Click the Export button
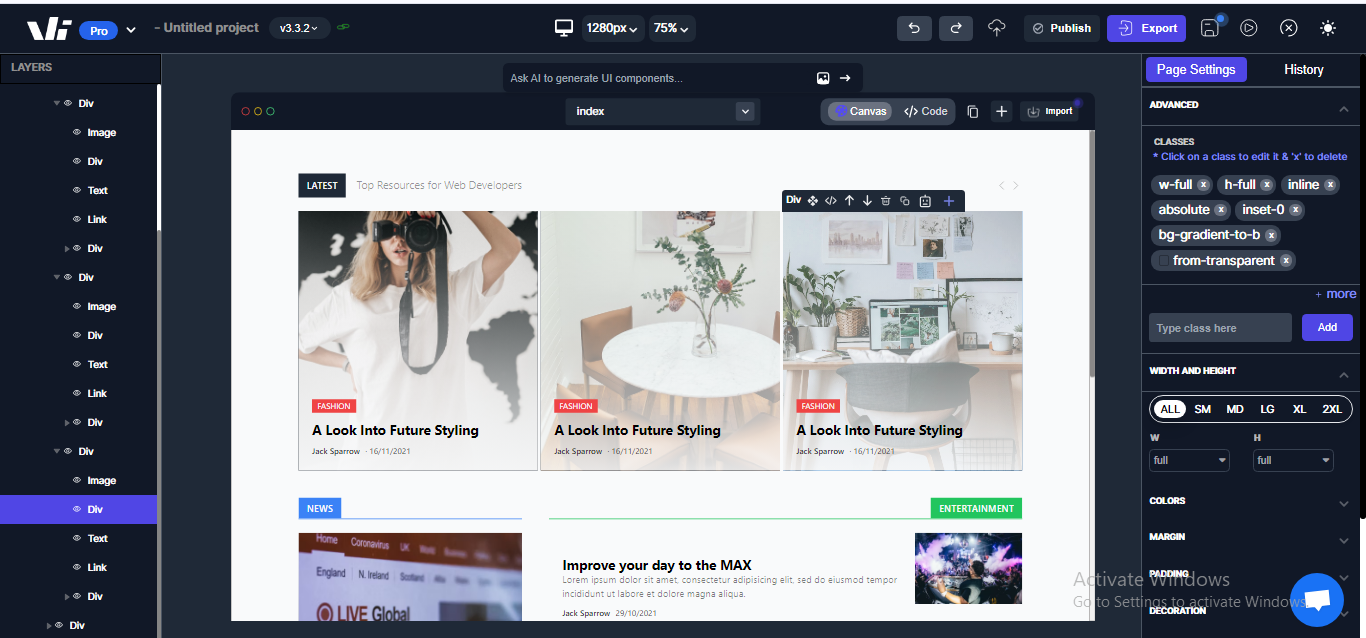Viewport: 1366px width, 638px height. click(x=1146, y=28)
